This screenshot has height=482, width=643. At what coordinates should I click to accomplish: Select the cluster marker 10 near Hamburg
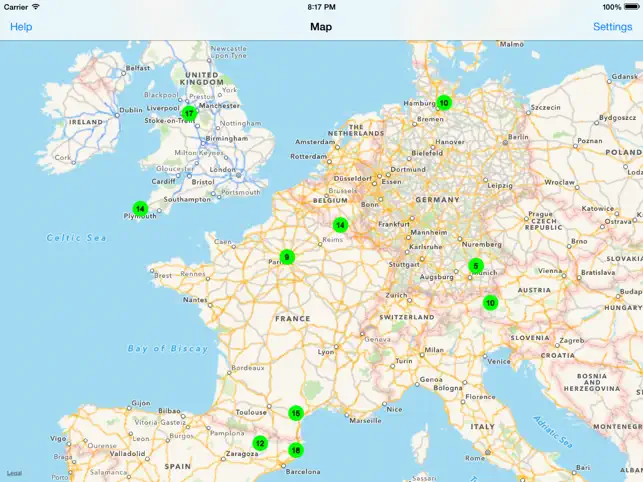click(x=444, y=103)
